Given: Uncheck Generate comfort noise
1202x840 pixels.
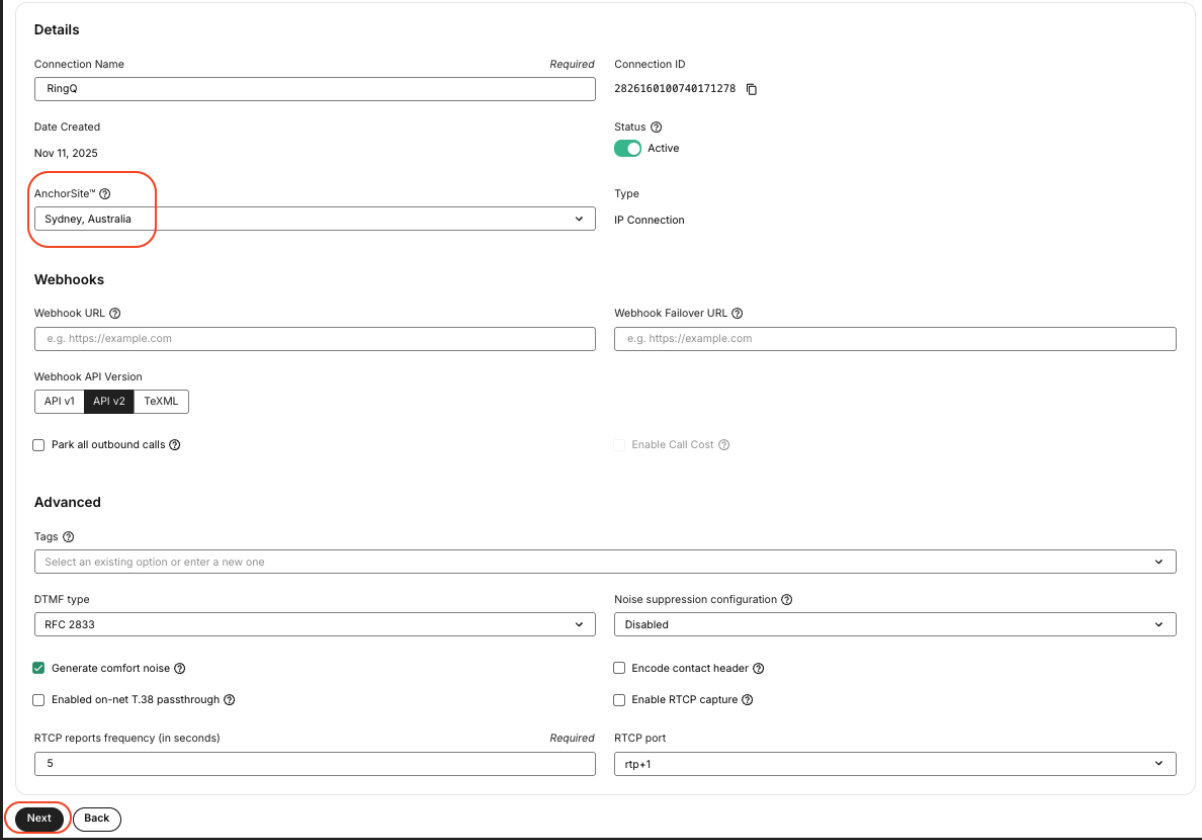Looking at the screenshot, I should coord(38,668).
